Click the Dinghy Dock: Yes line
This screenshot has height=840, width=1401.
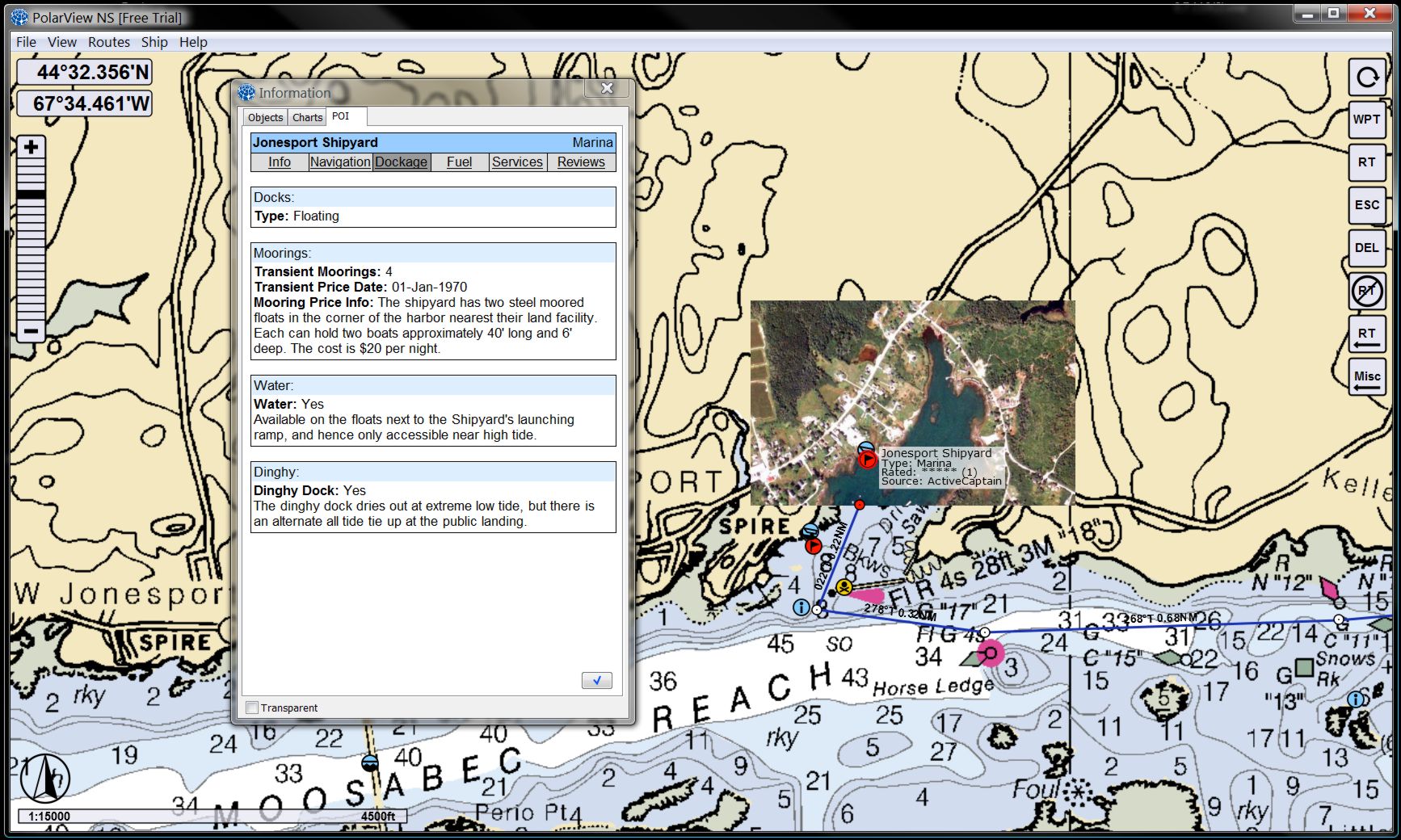click(x=309, y=490)
